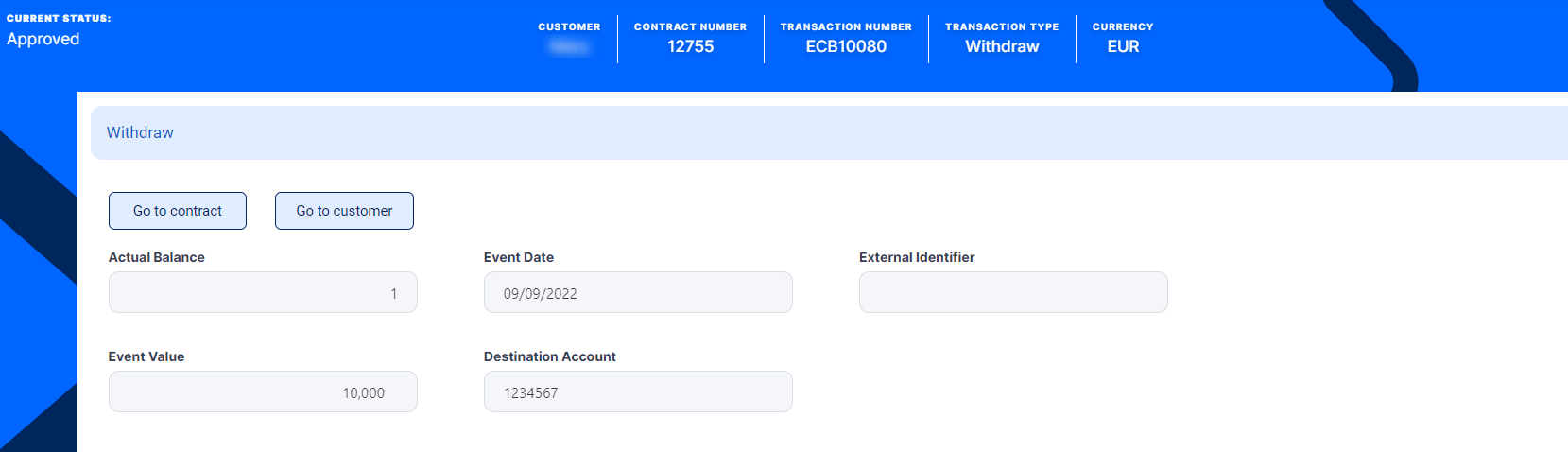Image resolution: width=1568 pixels, height=452 pixels.
Task: Click the Event Date label text
Action: point(519,257)
